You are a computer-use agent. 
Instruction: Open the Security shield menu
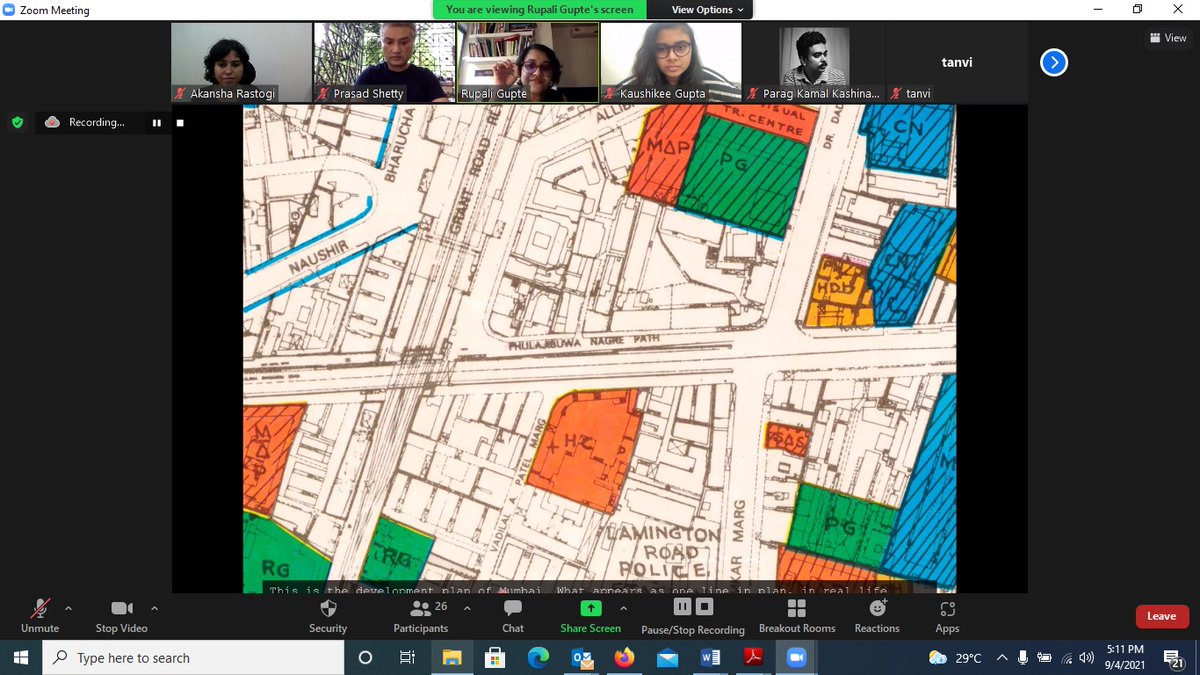click(x=328, y=615)
